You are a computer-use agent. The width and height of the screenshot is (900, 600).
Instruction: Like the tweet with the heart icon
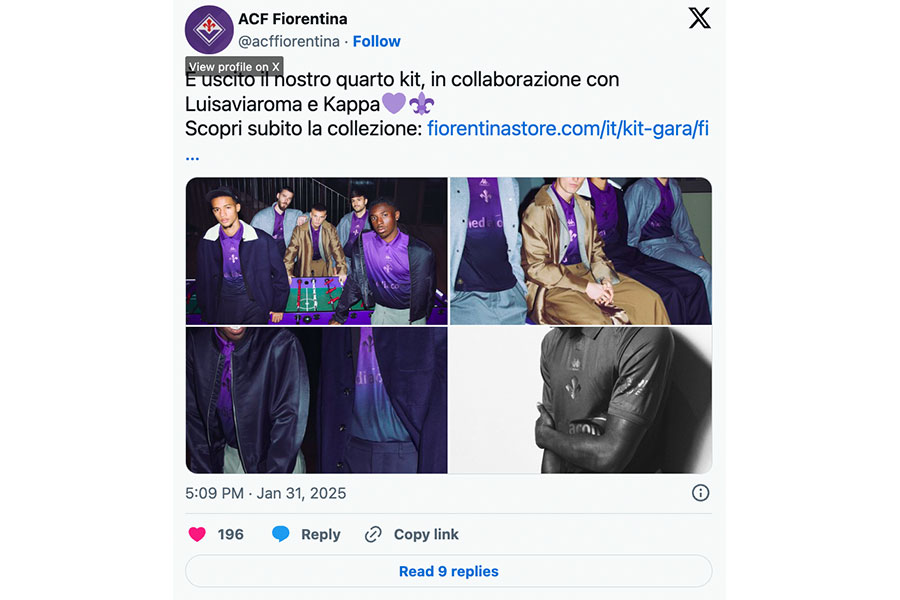pyautogui.click(x=197, y=535)
